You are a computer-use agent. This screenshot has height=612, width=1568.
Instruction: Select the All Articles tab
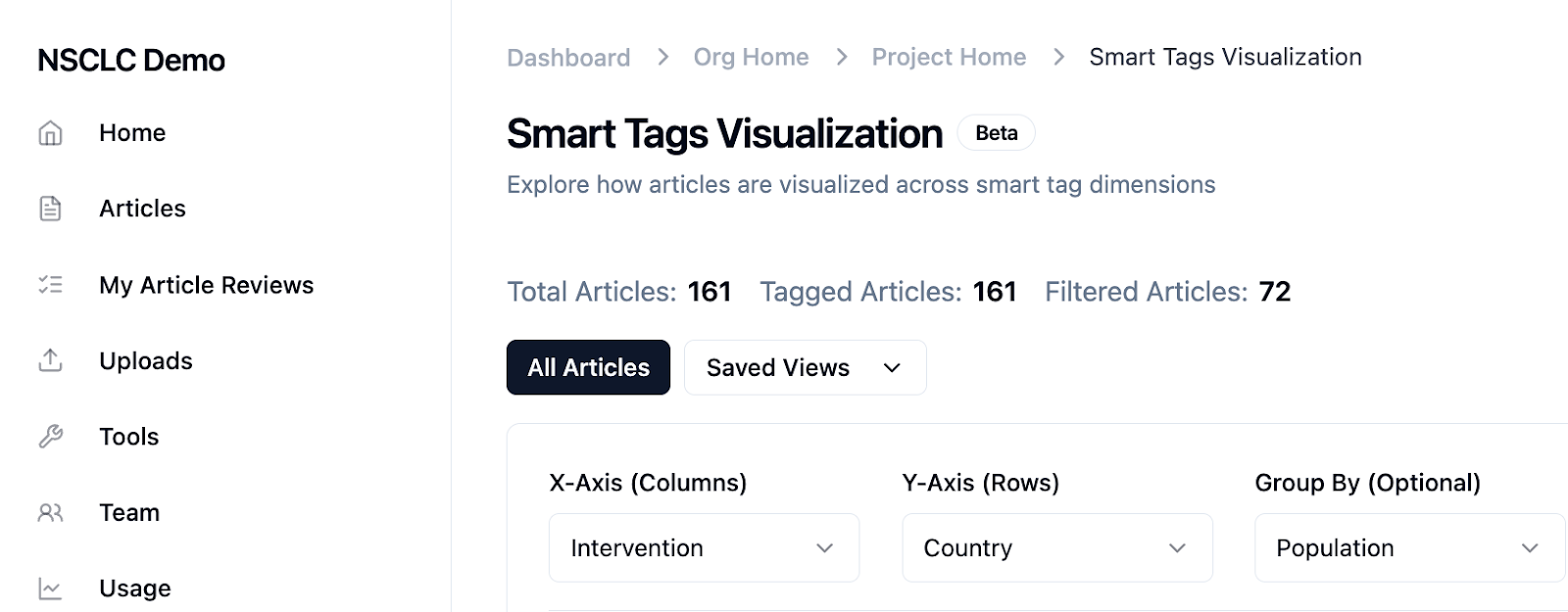click(588, 368)
